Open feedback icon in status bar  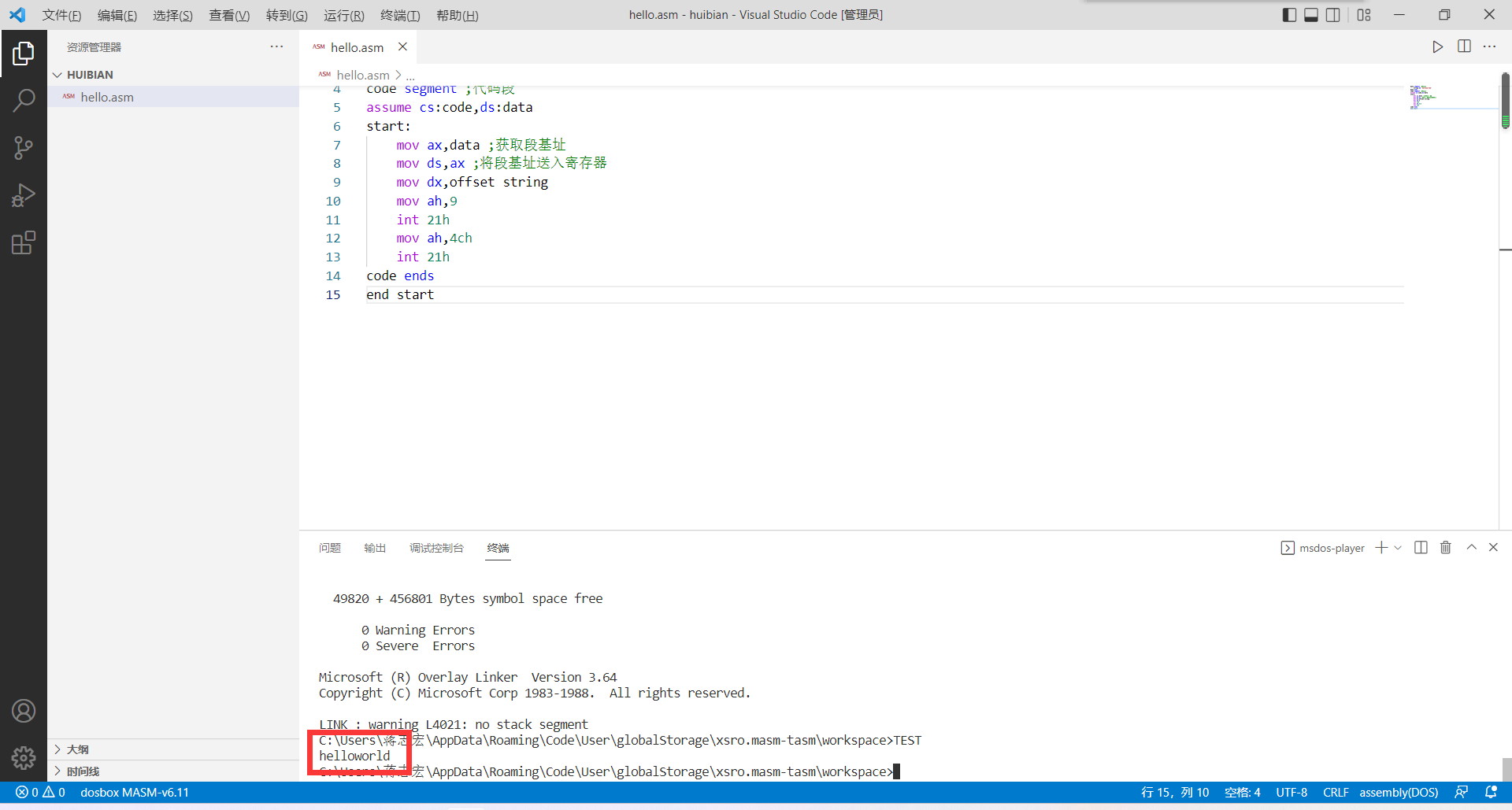(1462, 792)
